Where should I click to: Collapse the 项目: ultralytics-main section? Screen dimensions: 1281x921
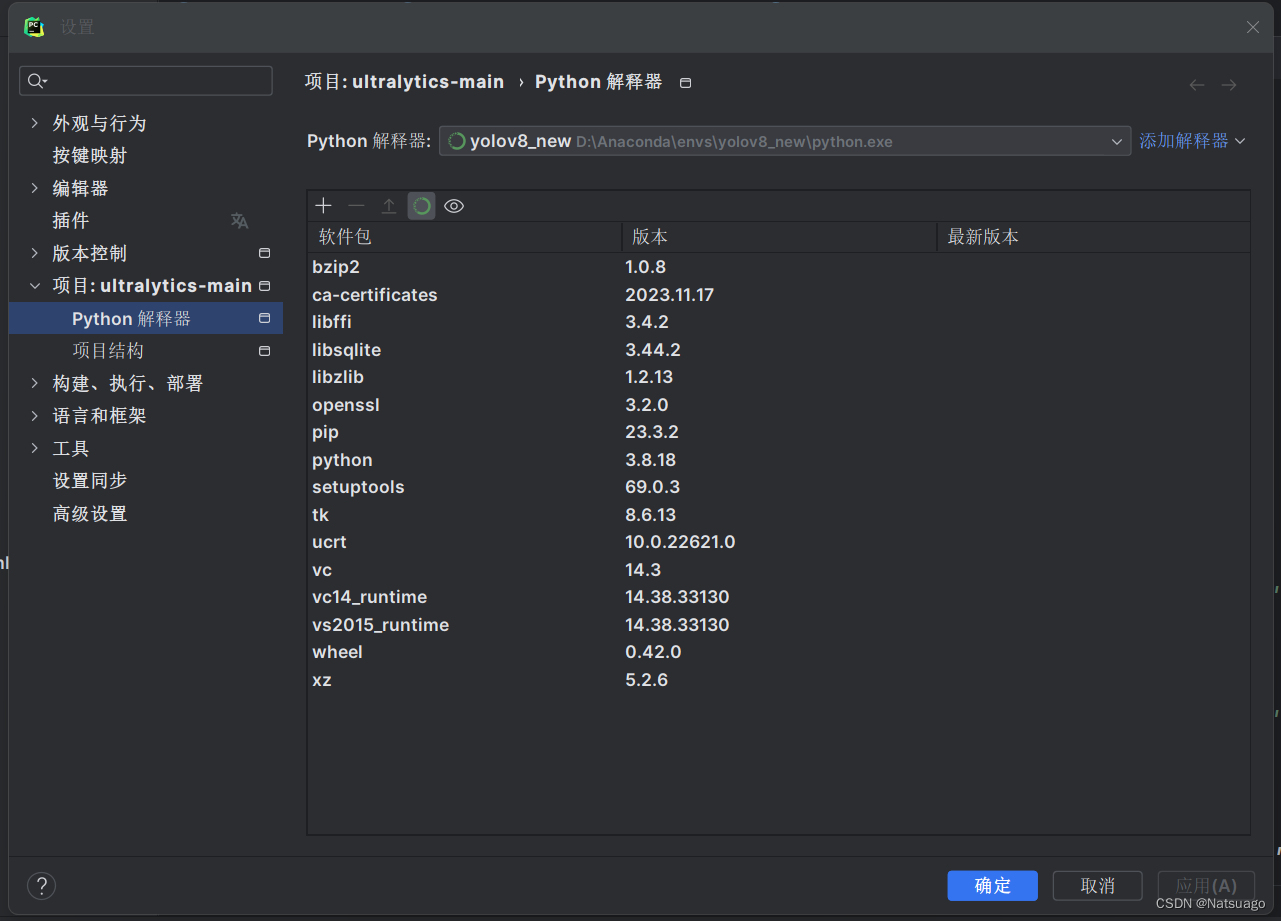click(34, 286)
